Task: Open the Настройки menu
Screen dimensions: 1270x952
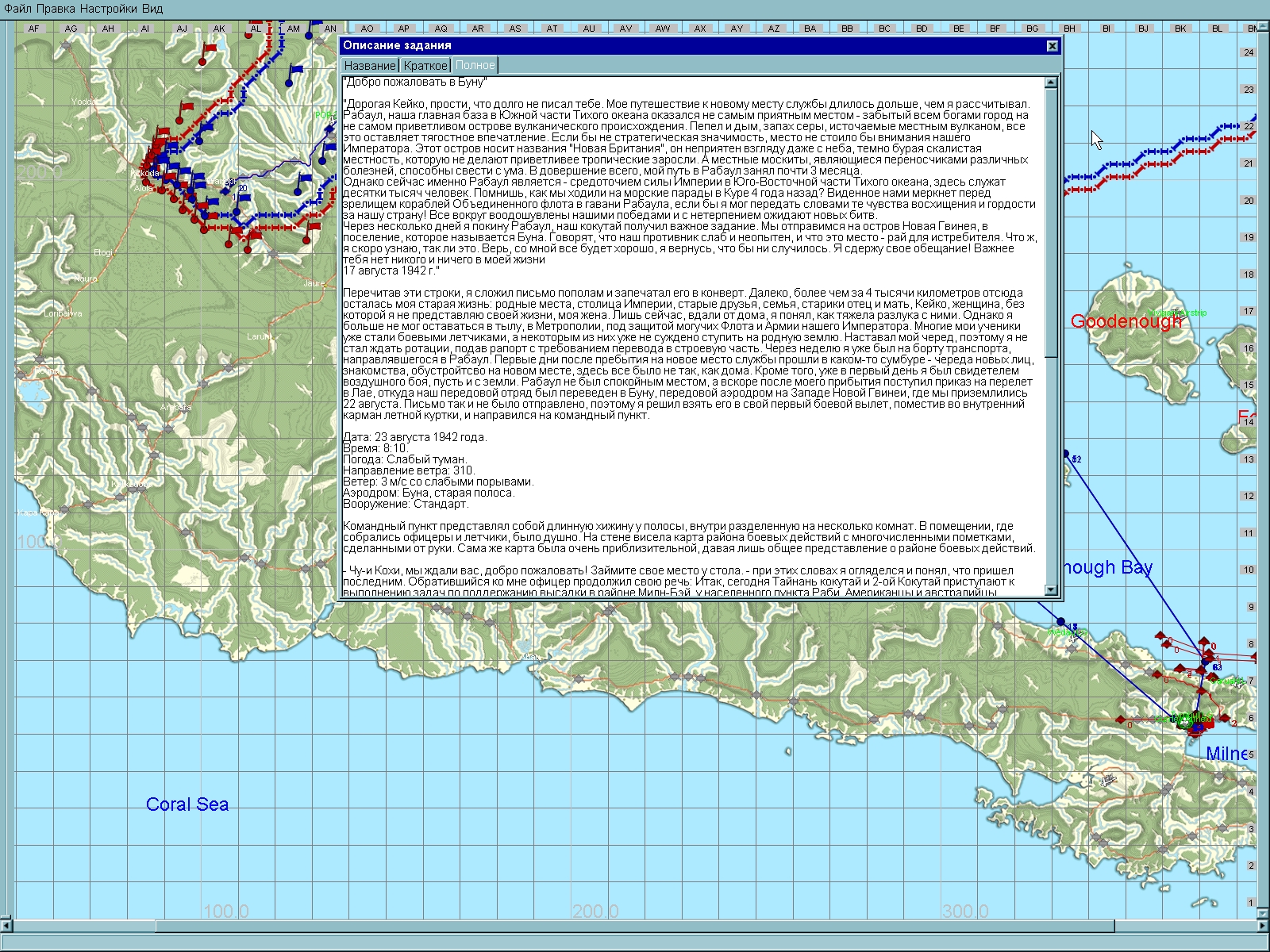Action: click(110, 9)
